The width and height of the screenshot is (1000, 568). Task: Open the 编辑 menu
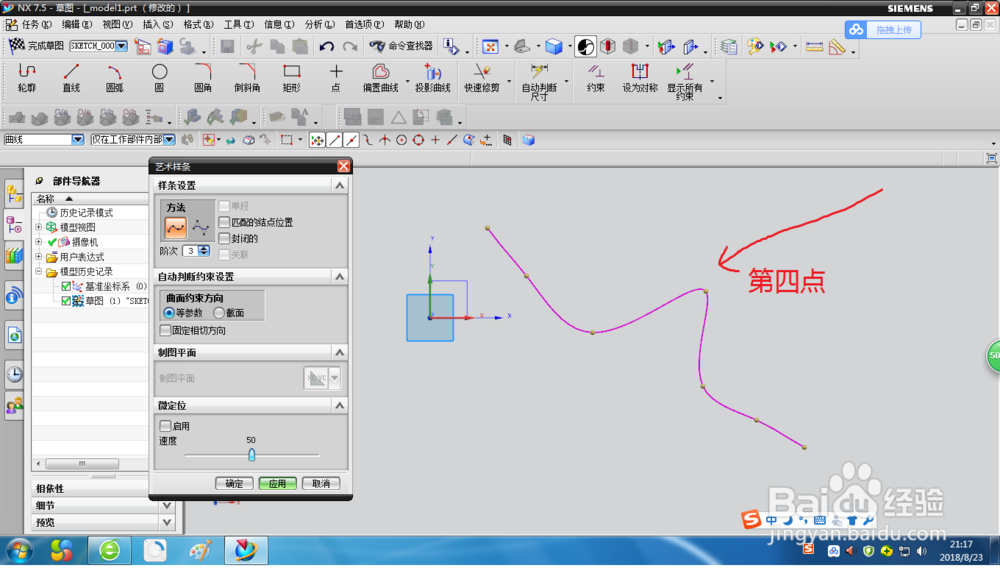77,24
